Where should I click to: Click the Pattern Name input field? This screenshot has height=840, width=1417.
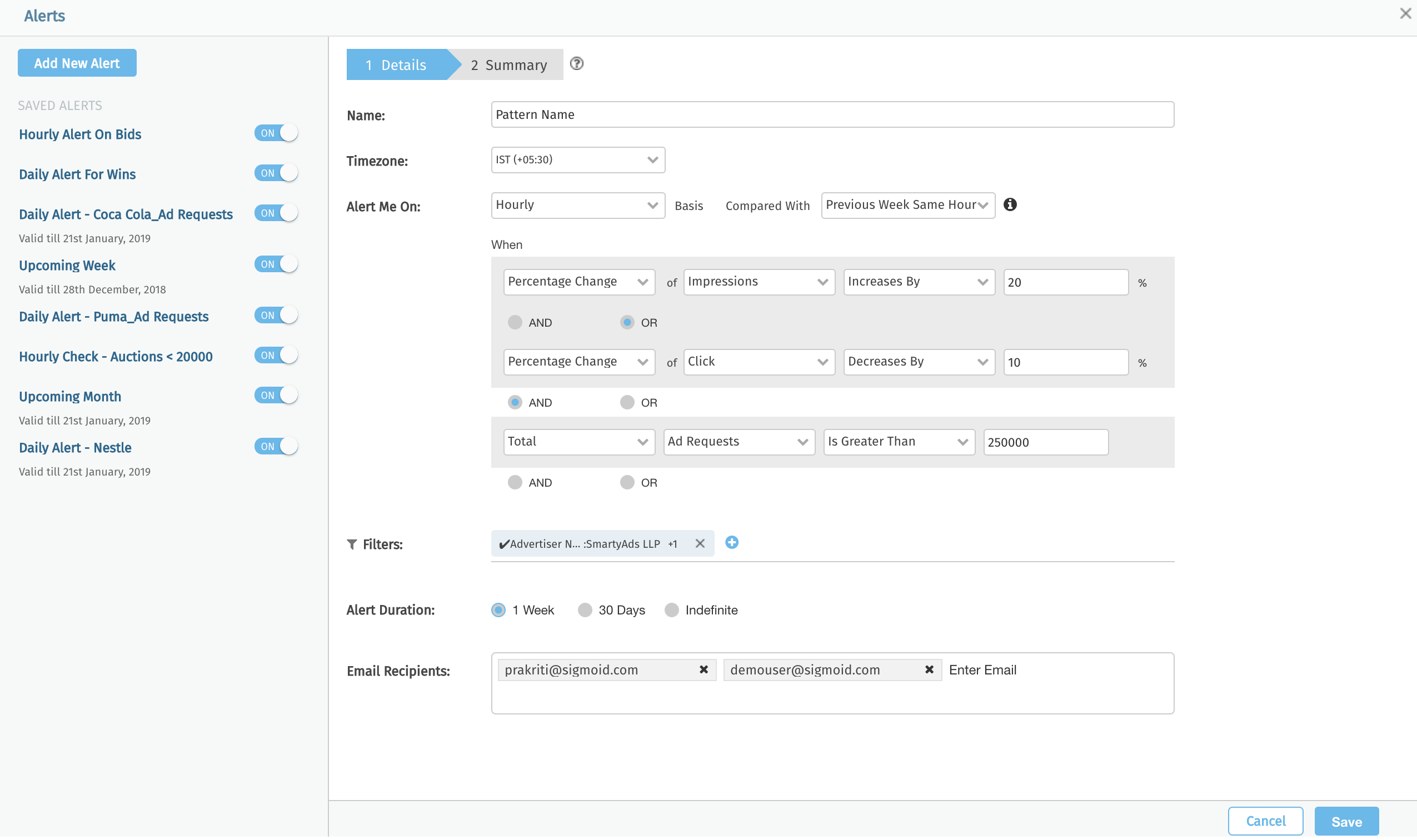(832, 115)
